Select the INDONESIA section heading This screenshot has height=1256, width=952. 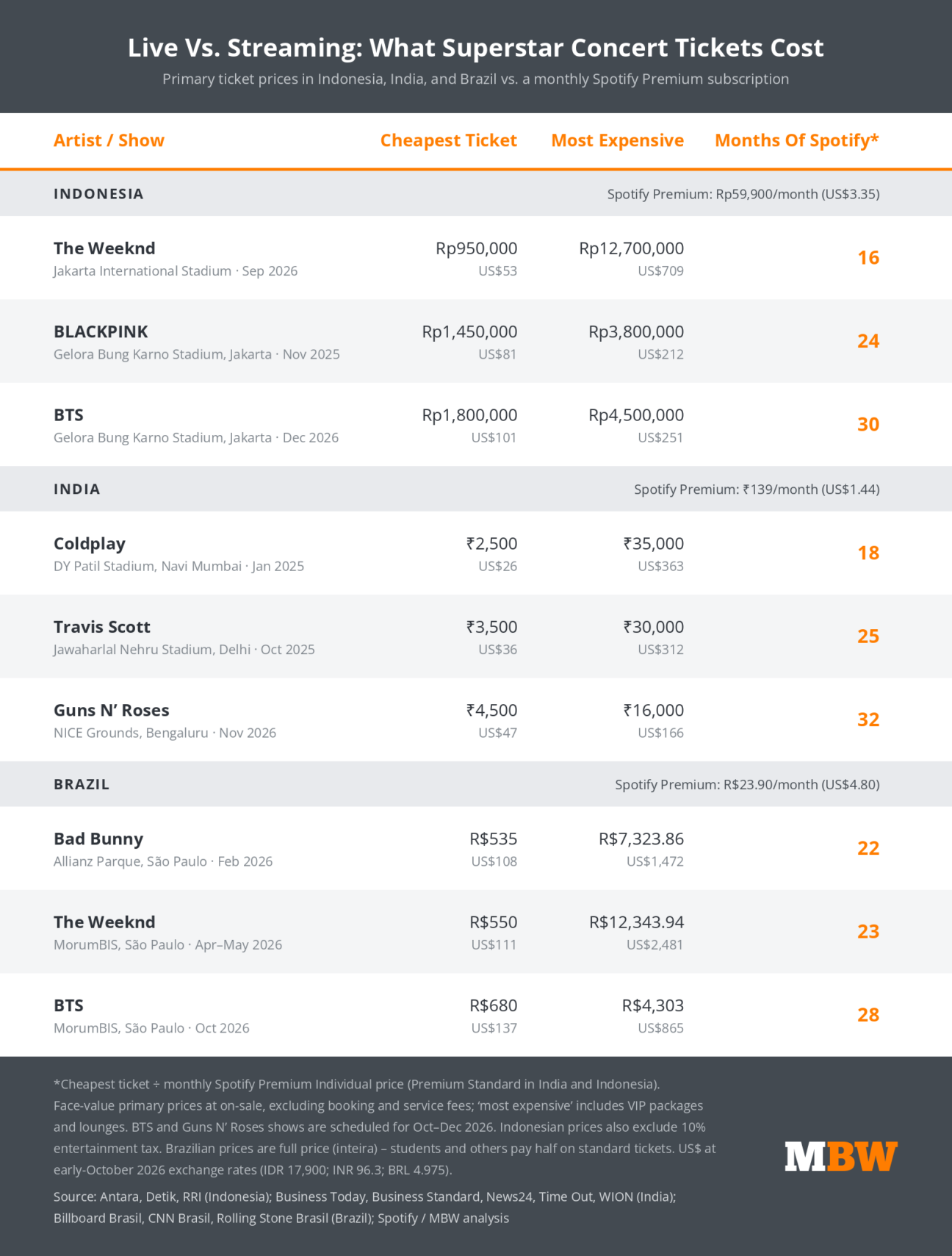tap(98, 194)
